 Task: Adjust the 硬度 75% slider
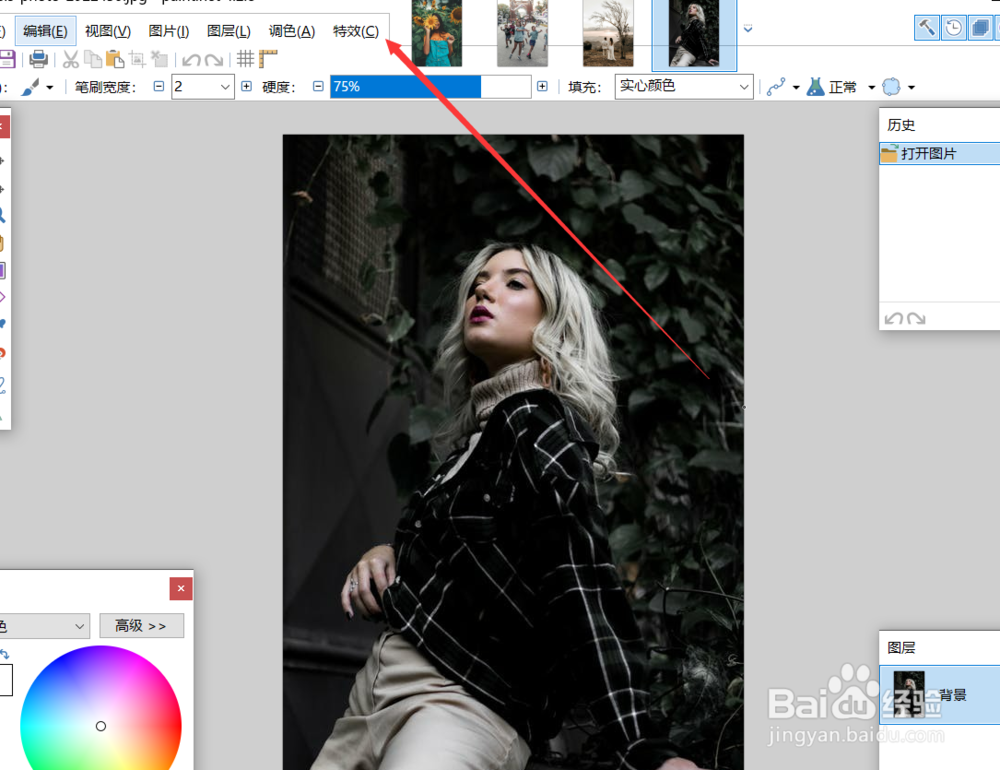(430, 87)
